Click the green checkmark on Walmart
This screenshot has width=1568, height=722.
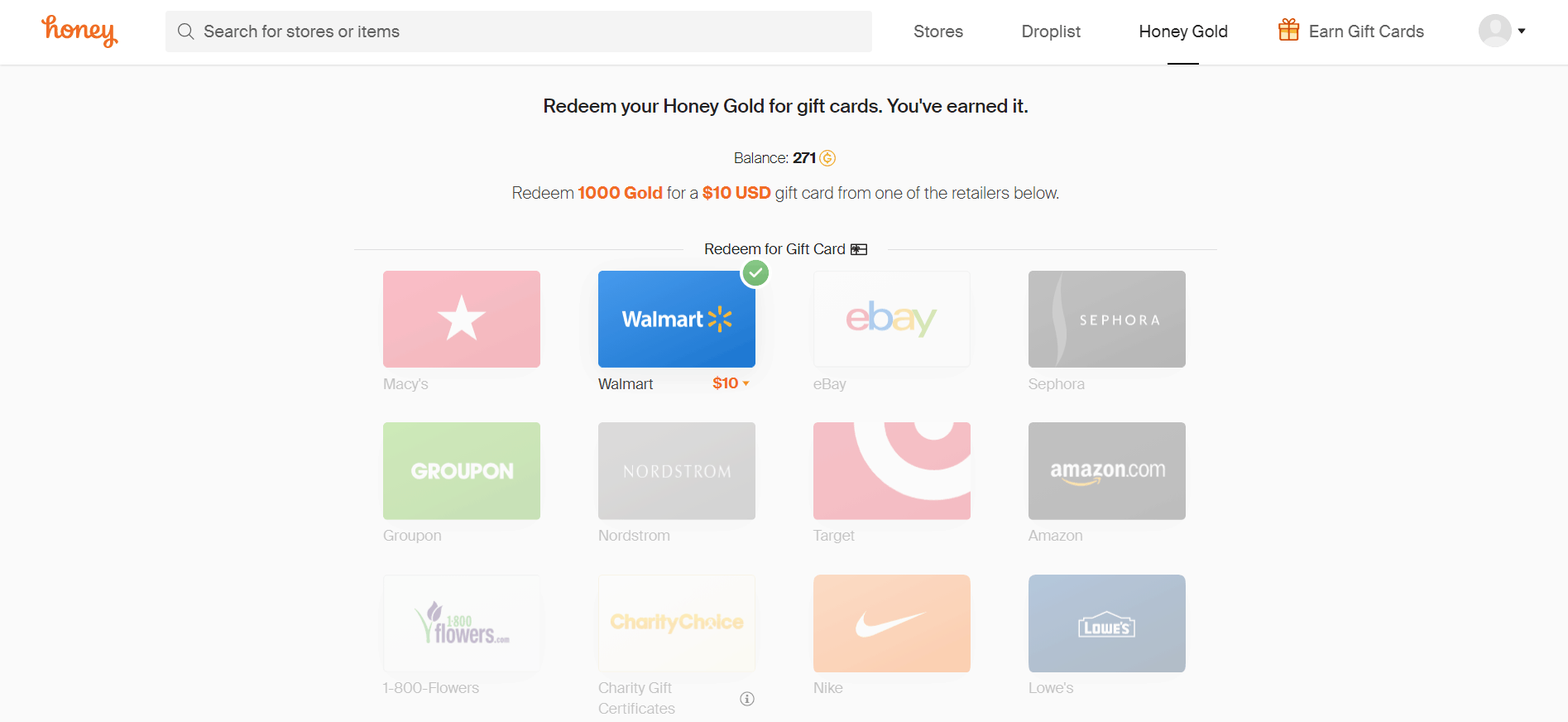(755, 272)
